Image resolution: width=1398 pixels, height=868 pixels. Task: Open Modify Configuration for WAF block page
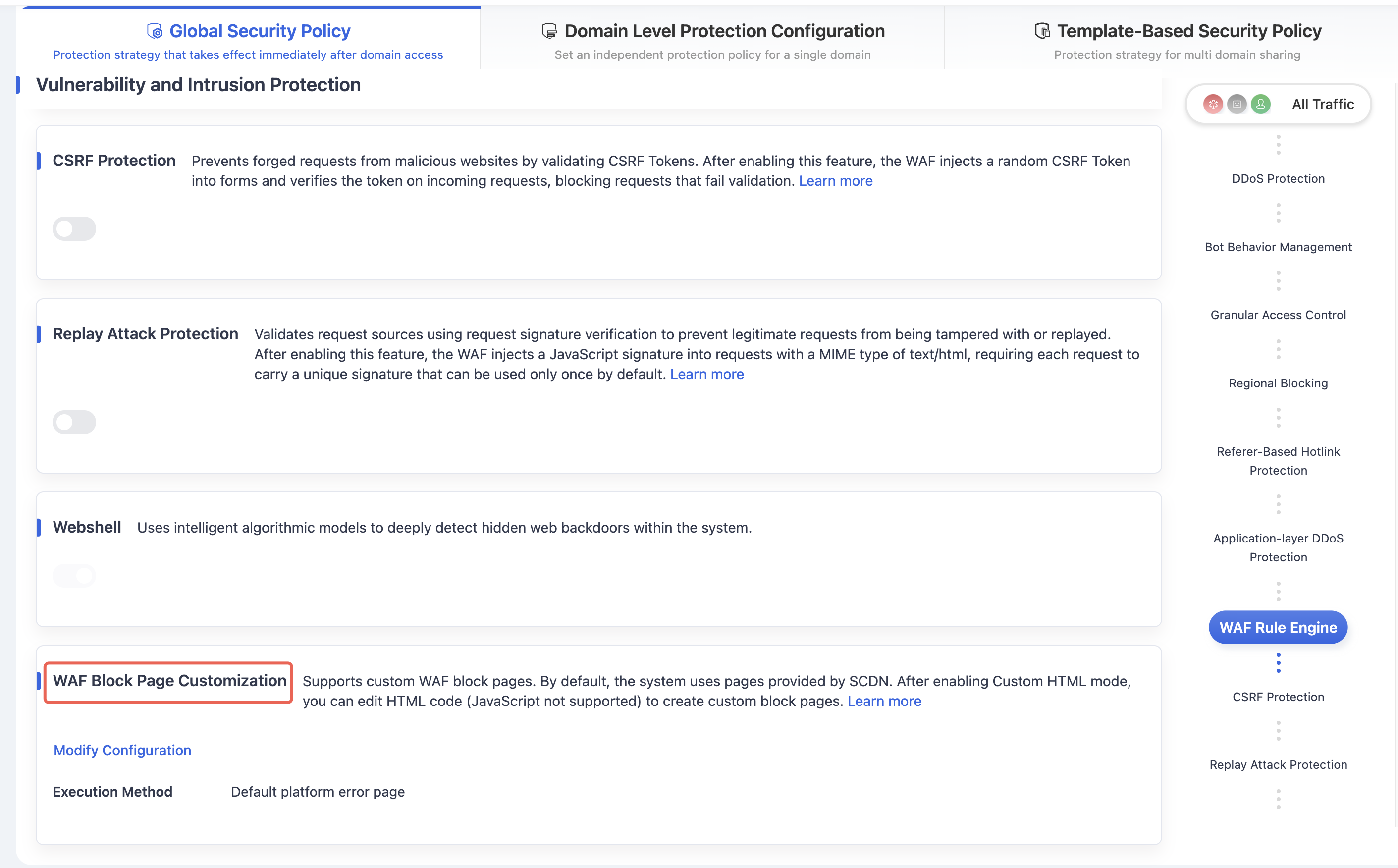pos(122,750)
